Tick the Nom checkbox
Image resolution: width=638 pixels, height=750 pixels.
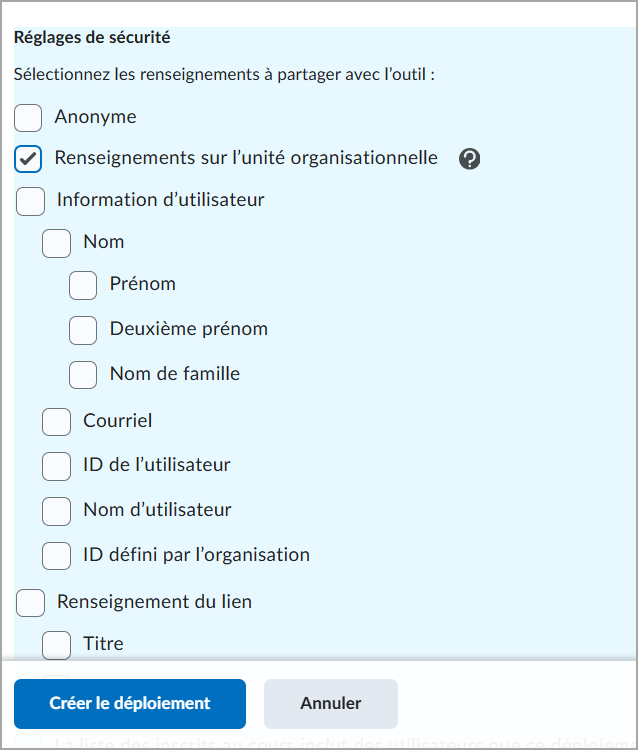(x=57, y=243)
